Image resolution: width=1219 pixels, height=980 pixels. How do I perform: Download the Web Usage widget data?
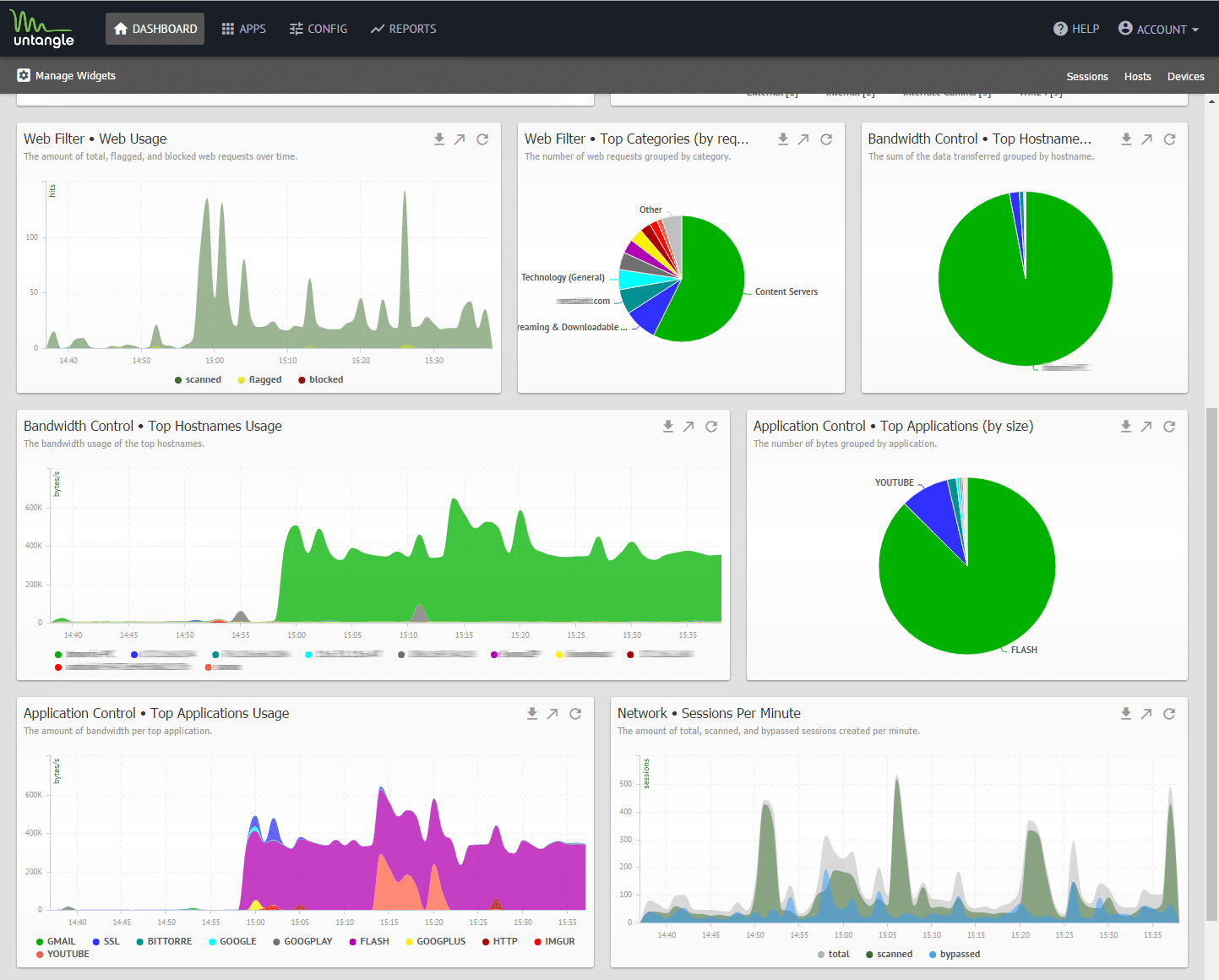(439, 139)
